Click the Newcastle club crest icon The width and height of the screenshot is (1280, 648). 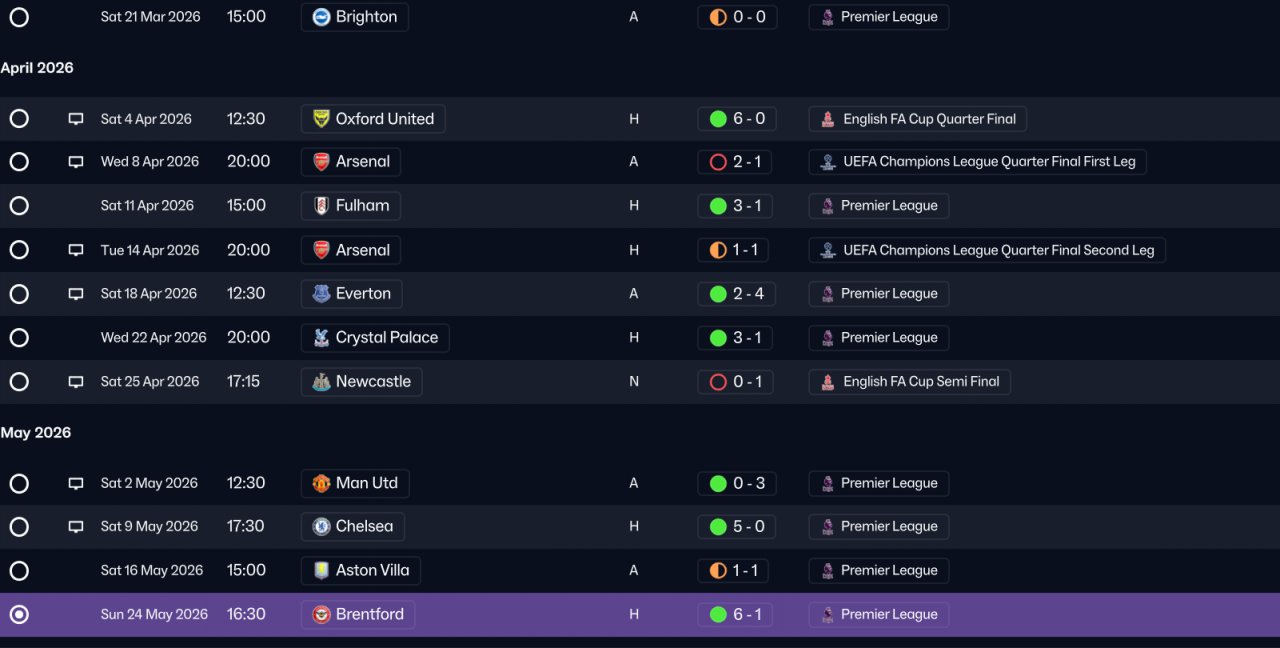pos(321,382)
